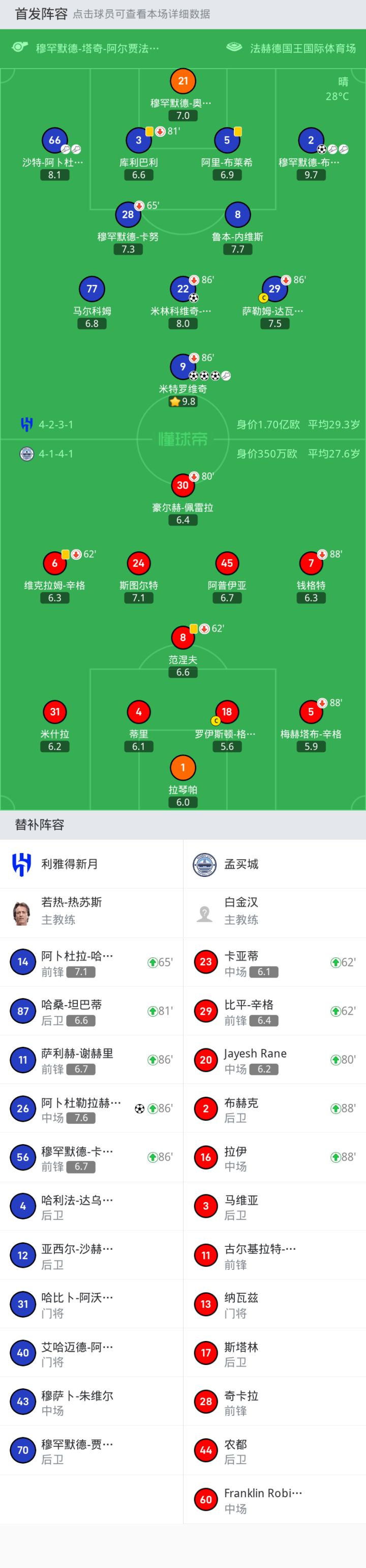Screen dimensions: 366x1568
Task: Click coach 若热-热苏斯 avatar photo
Action: point(22,913)
